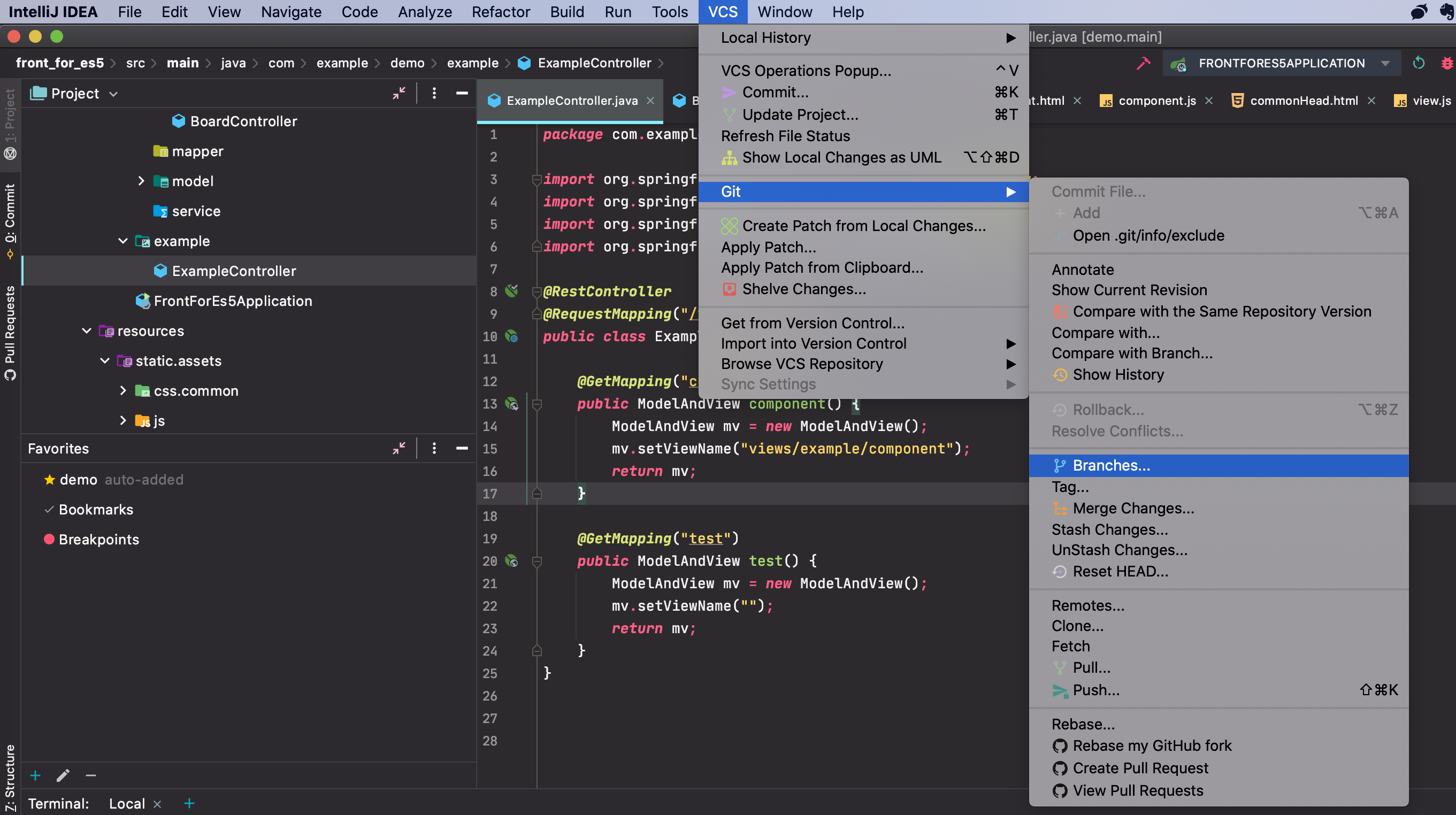Toggle the Favorites panel collapse button
This screenshot has width=1456, height=815.
pyautogui.click(x=462, y=448)
